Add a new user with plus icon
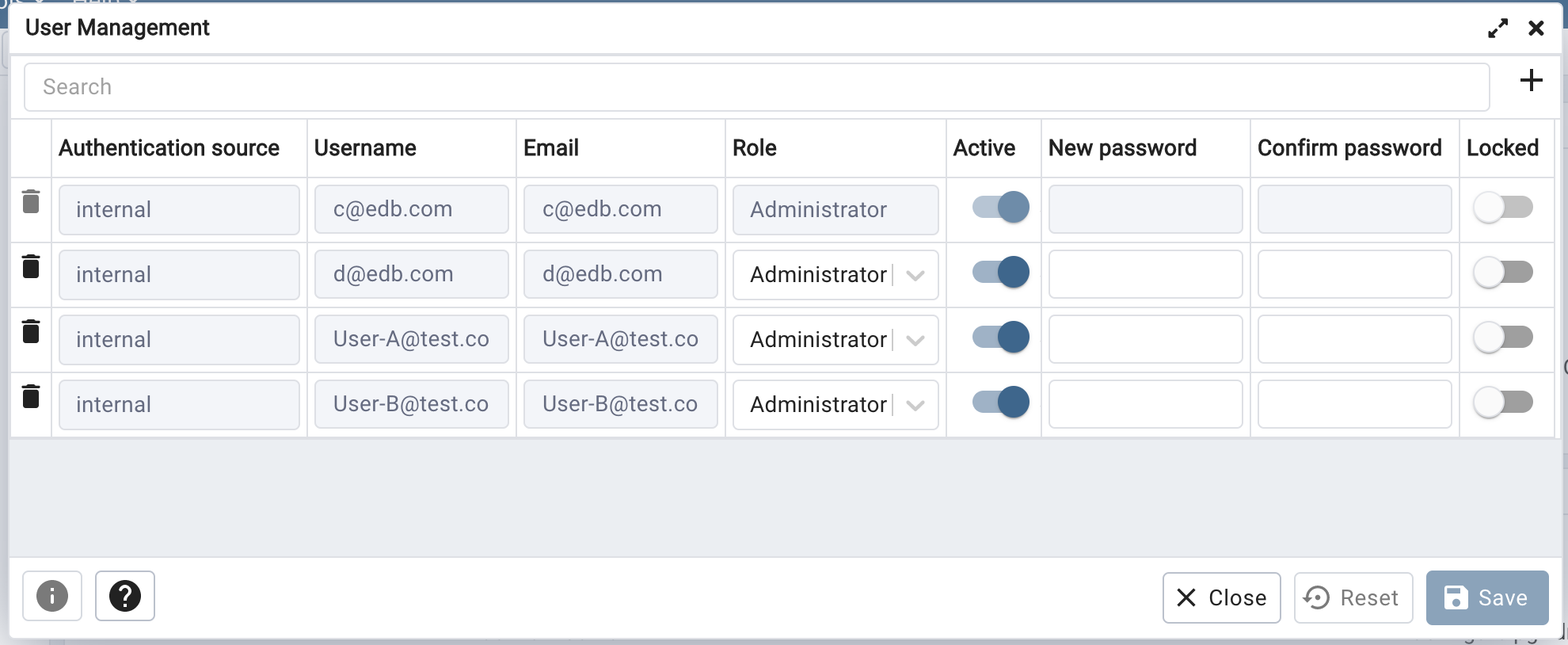 point(1531,80)
